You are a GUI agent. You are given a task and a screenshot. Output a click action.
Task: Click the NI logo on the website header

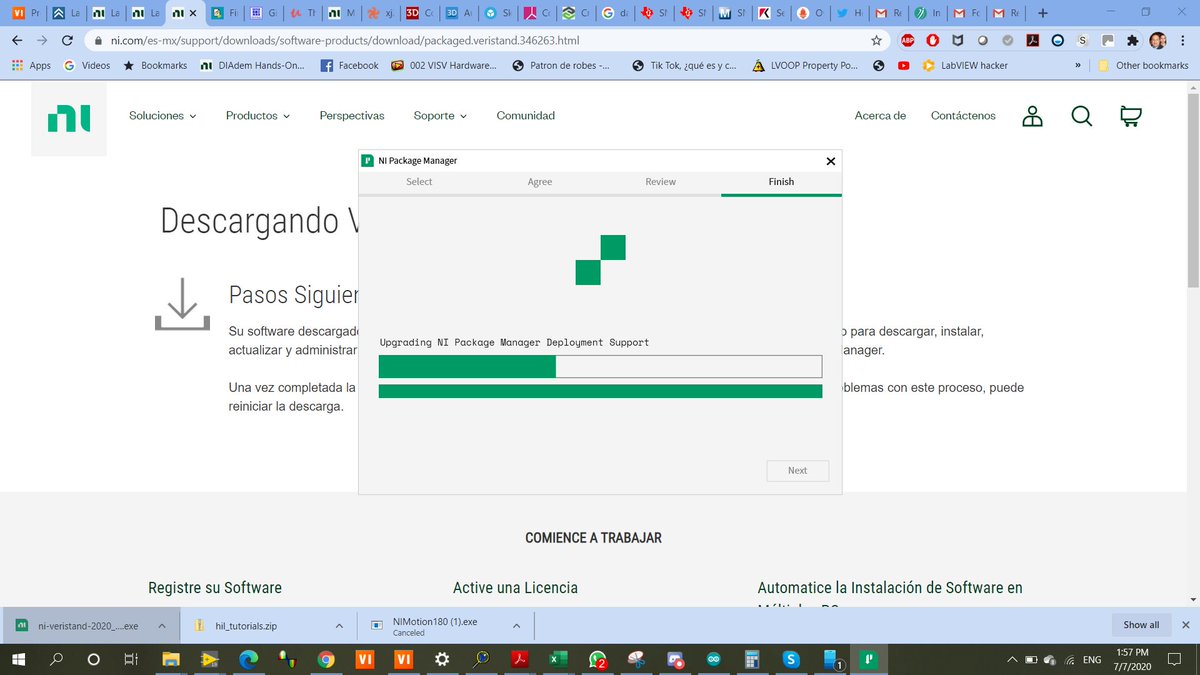click(69, 119)
